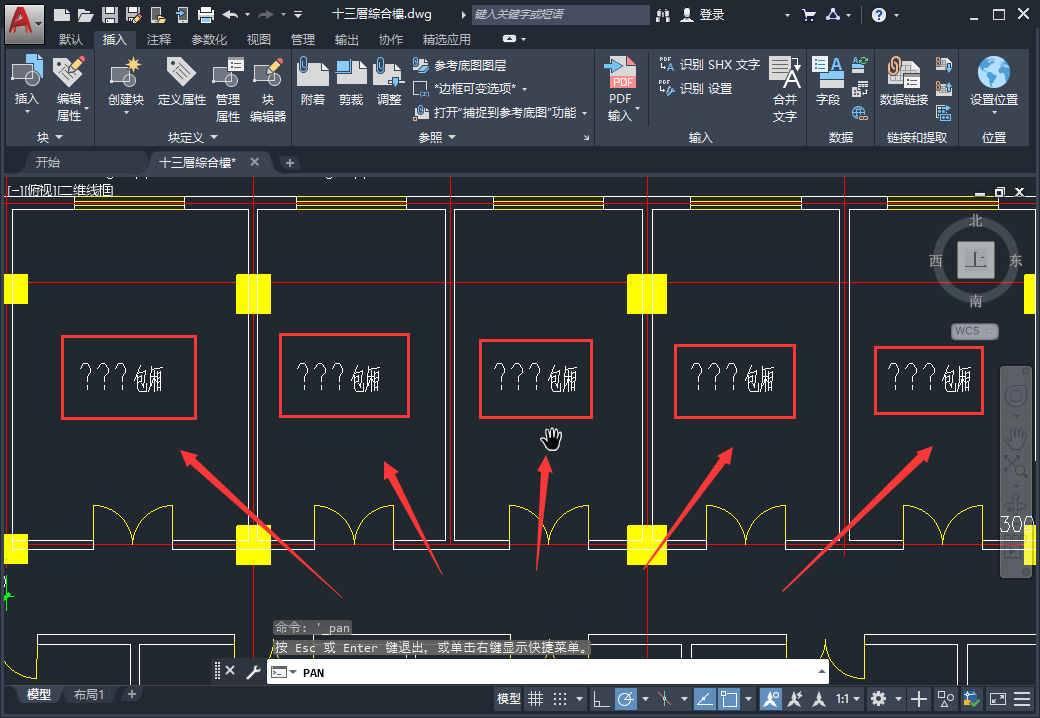Click the Attach (附着) reference icon
Screen dimensions: 1040x718
coord(312,81)
